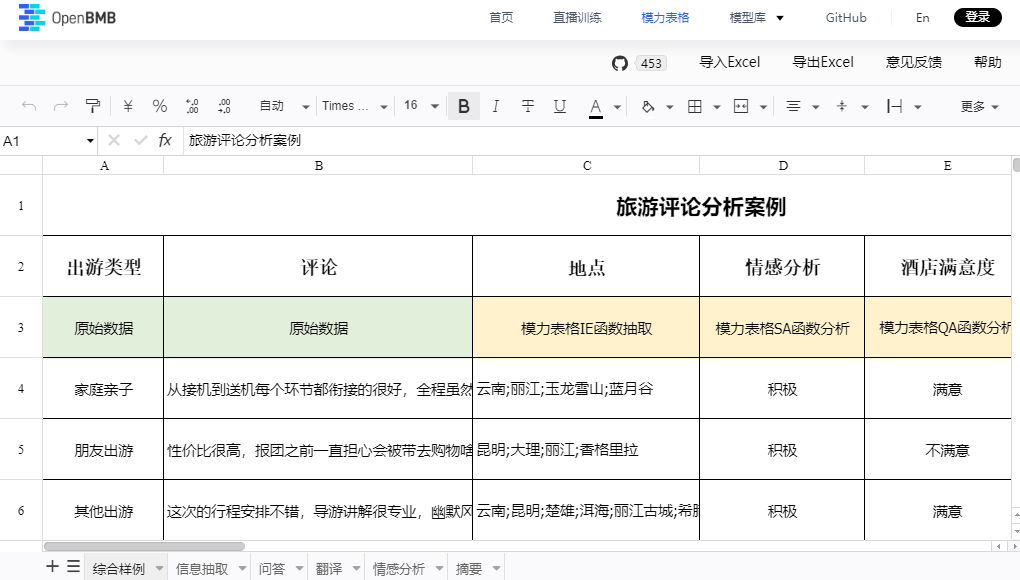Open the font color picker
Screen dimensions: 1020x580
[x=594, y=106]
